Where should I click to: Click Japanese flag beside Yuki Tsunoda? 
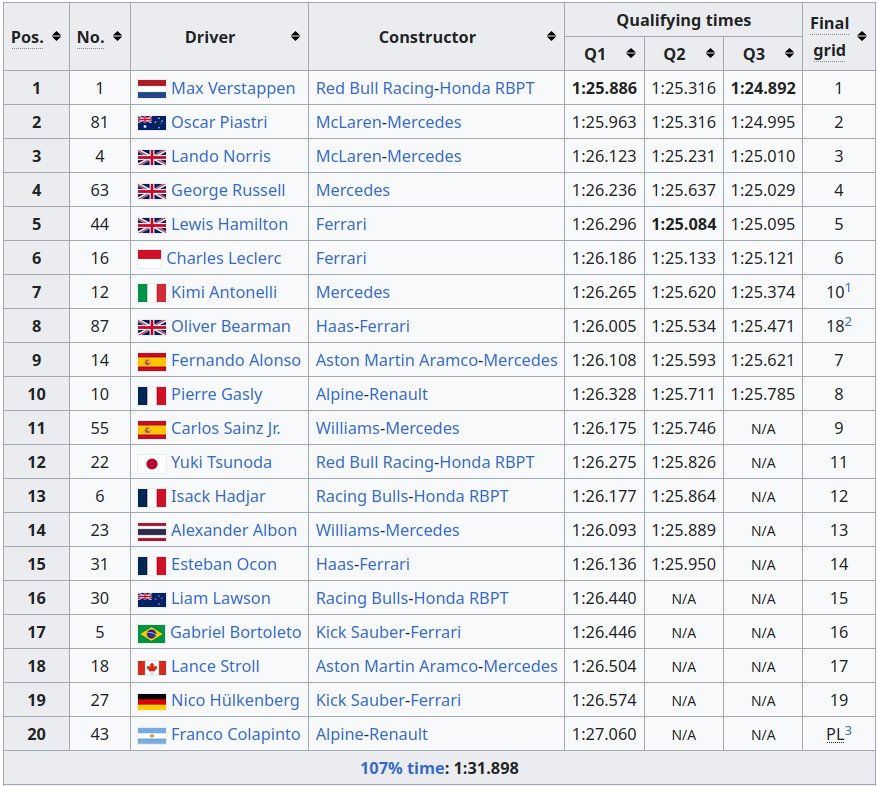tap(152, 463)
